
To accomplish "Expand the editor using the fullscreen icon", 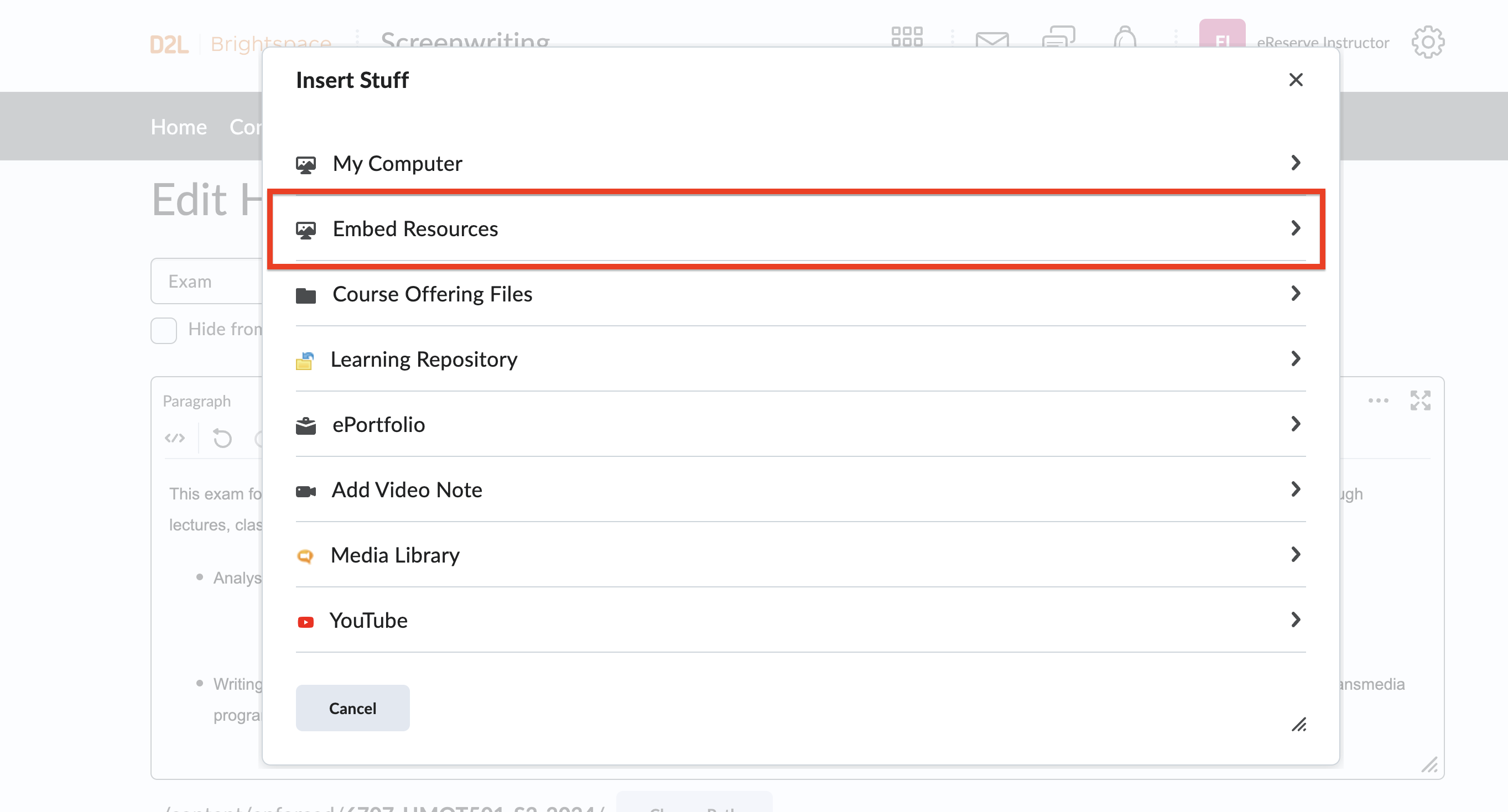I will [1421, 400].
